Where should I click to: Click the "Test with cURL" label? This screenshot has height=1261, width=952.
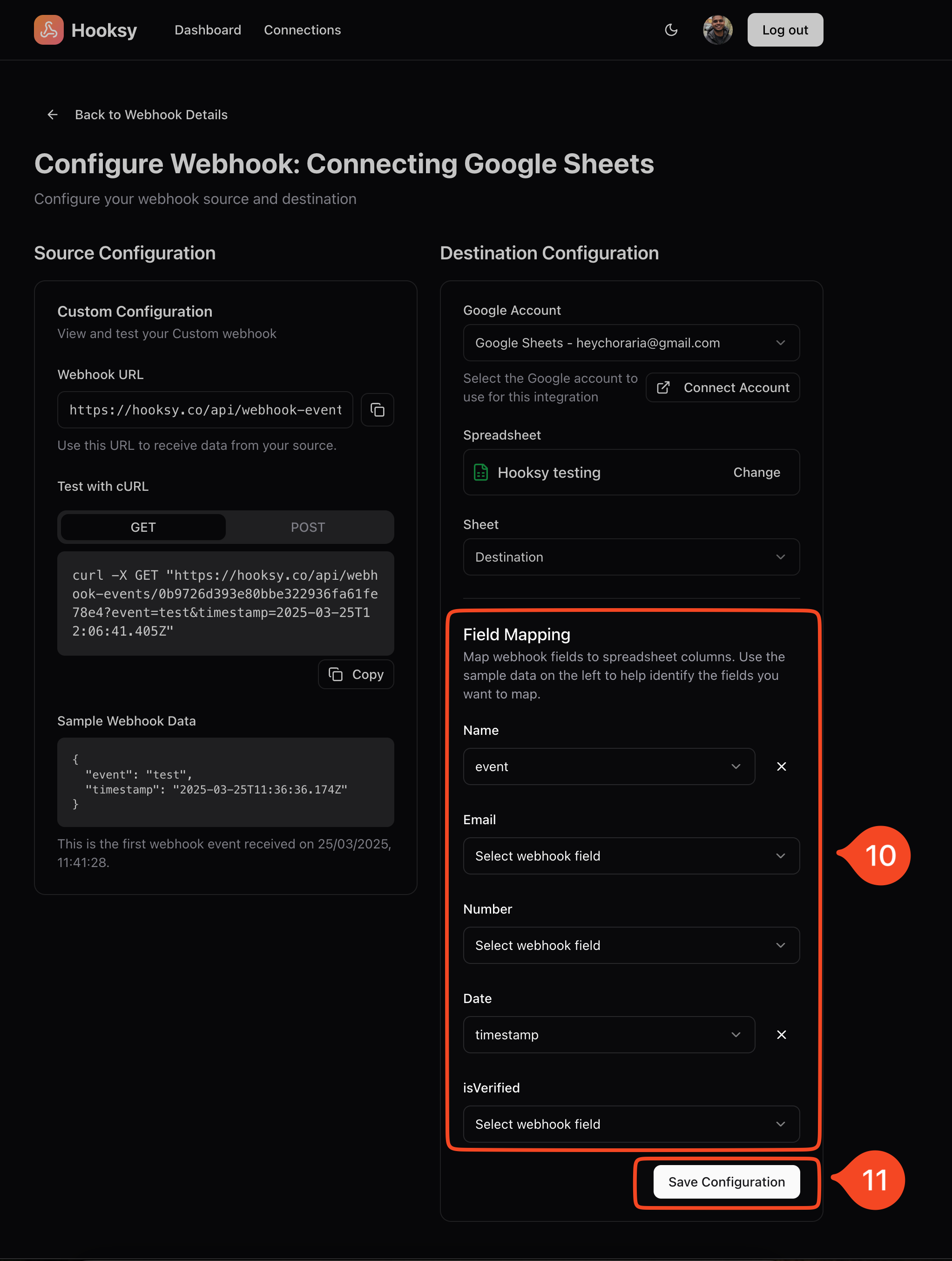(x=102, y=486)
